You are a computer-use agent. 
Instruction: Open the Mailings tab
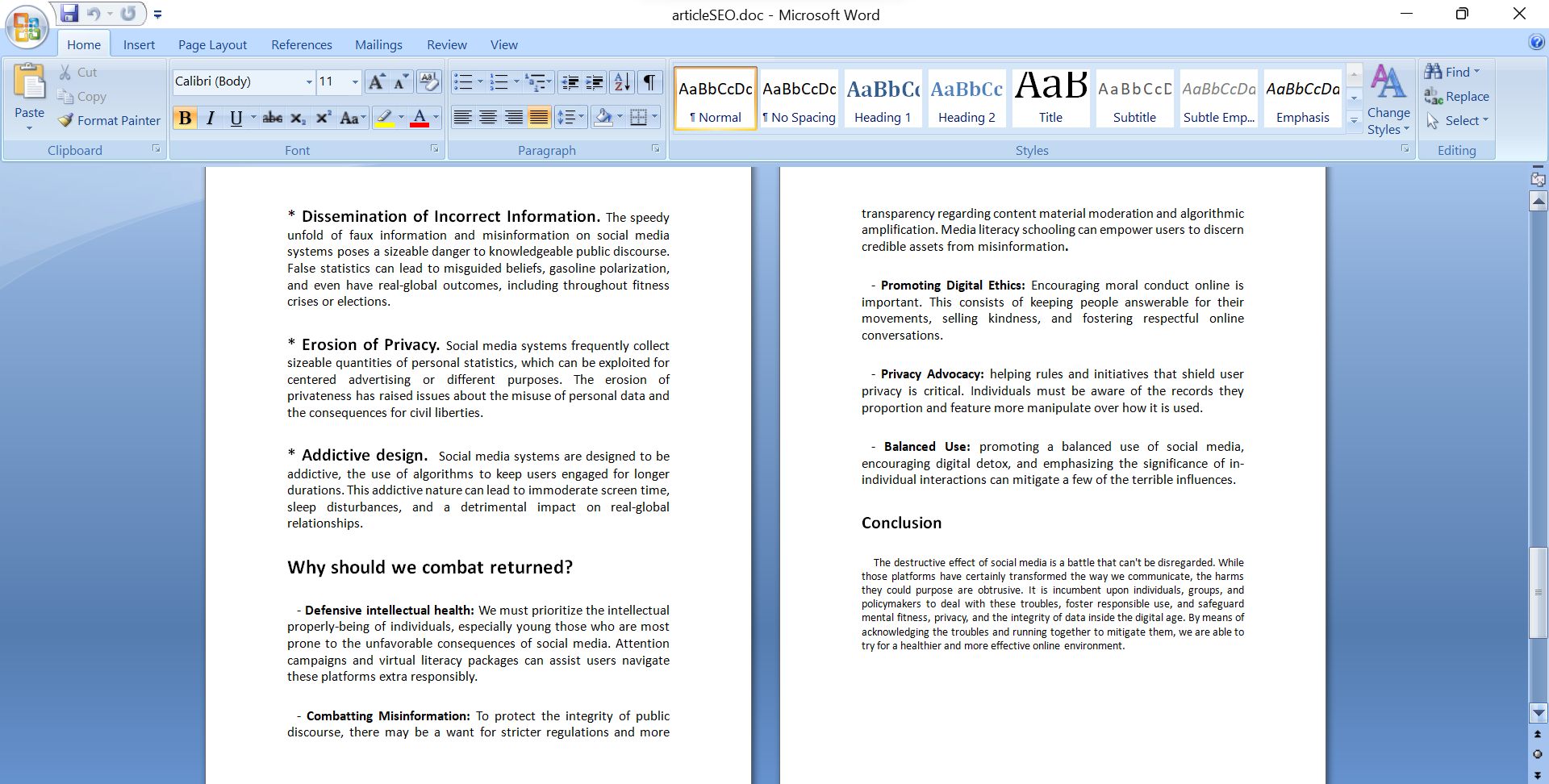coord(378,44)
